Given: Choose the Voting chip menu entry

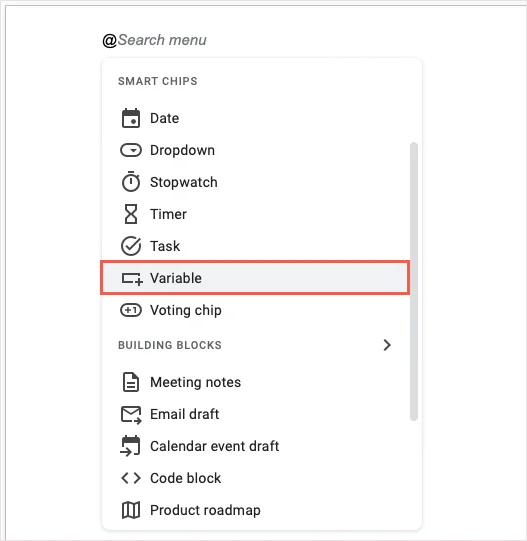Looking at the screenshot, I should click(x=255, y=310).
